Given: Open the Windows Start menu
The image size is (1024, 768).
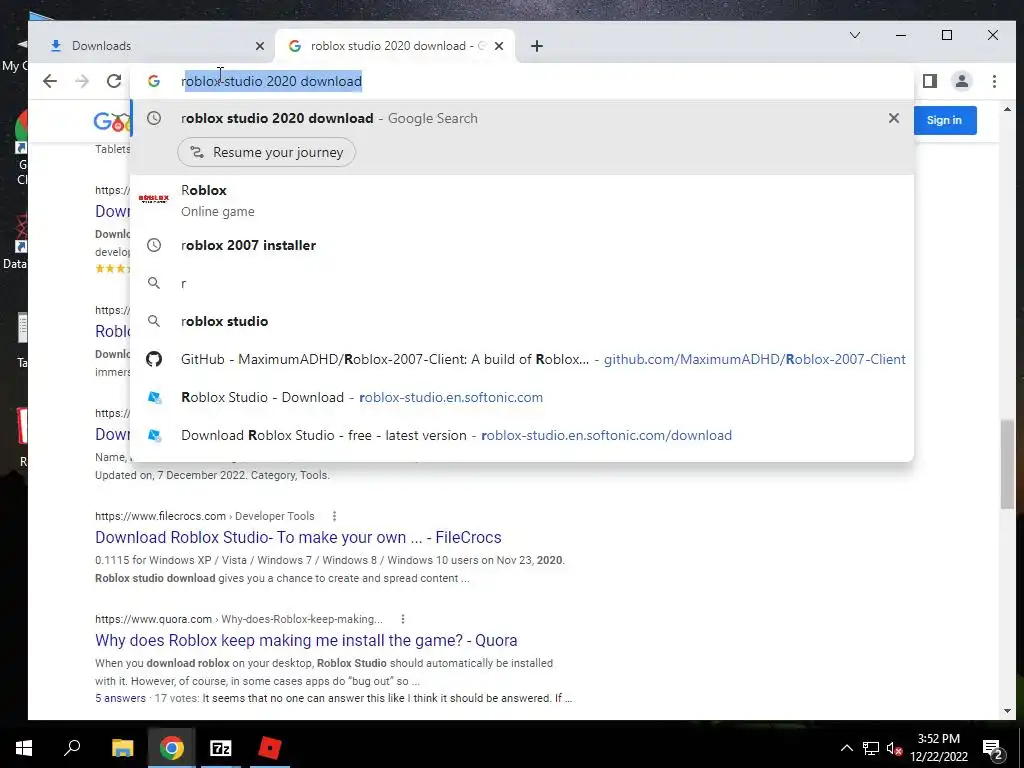Looking at the screenshot, I should click(x=24, y=748).
